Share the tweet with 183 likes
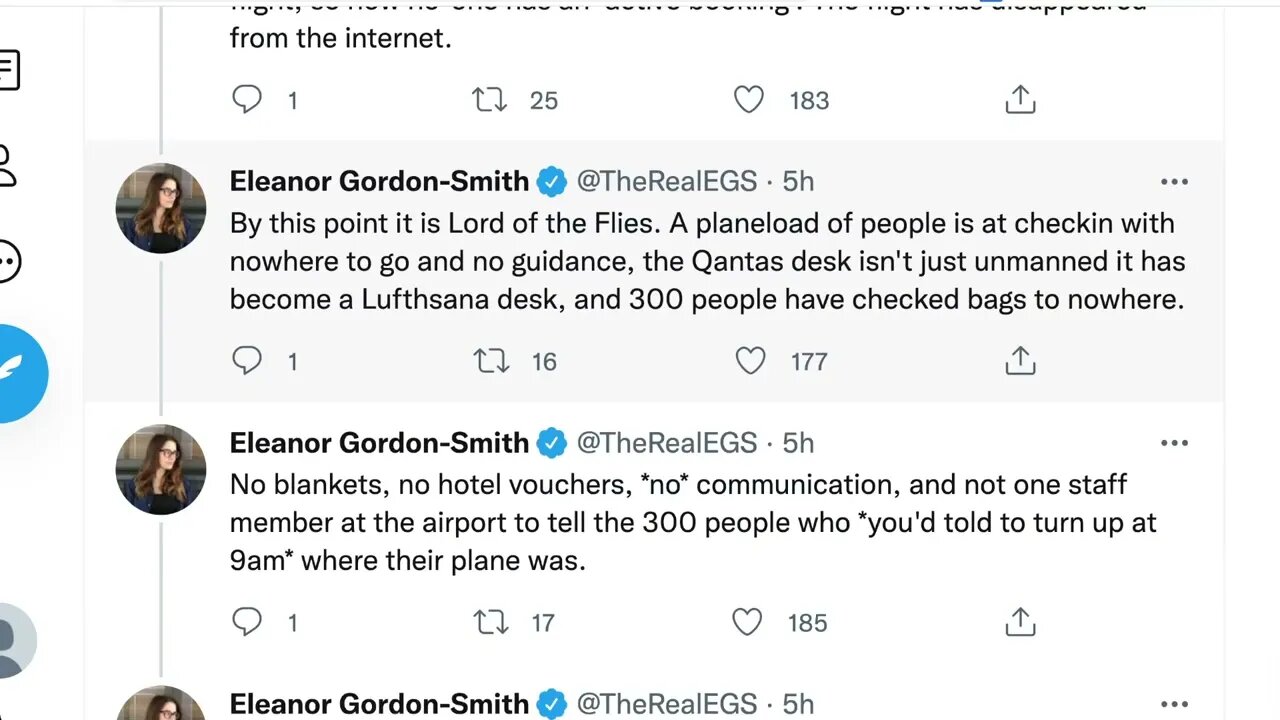 pos(1020,100)
